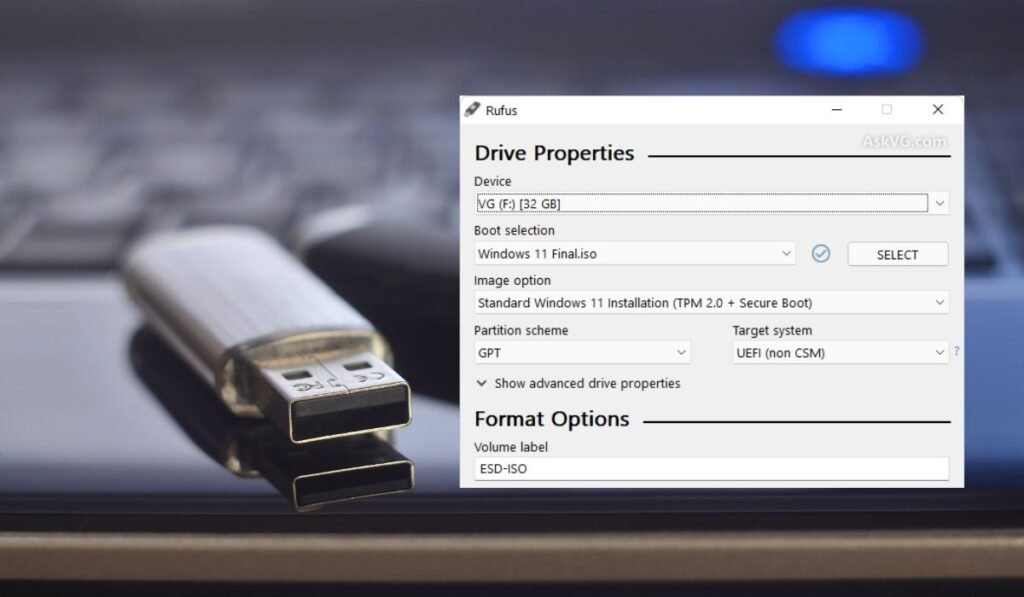The image size is (1024, 597).
Task: Expand Show advanced drive properties
Action: click(x=578, y=383)
